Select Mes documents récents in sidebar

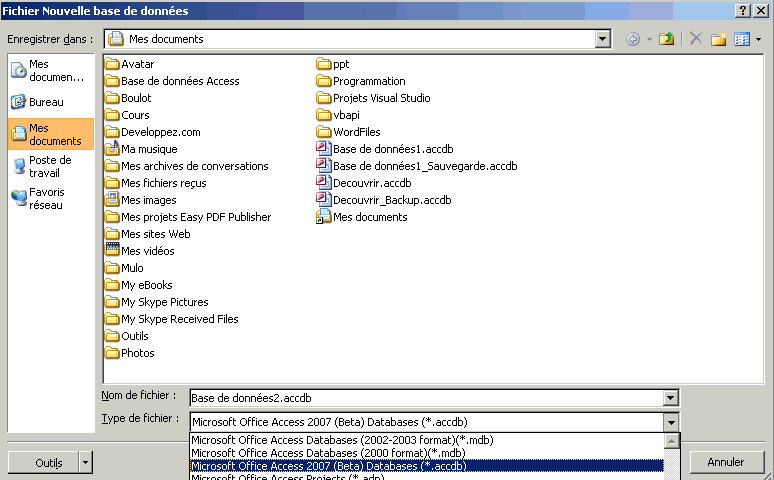click(x=49, y=70)
